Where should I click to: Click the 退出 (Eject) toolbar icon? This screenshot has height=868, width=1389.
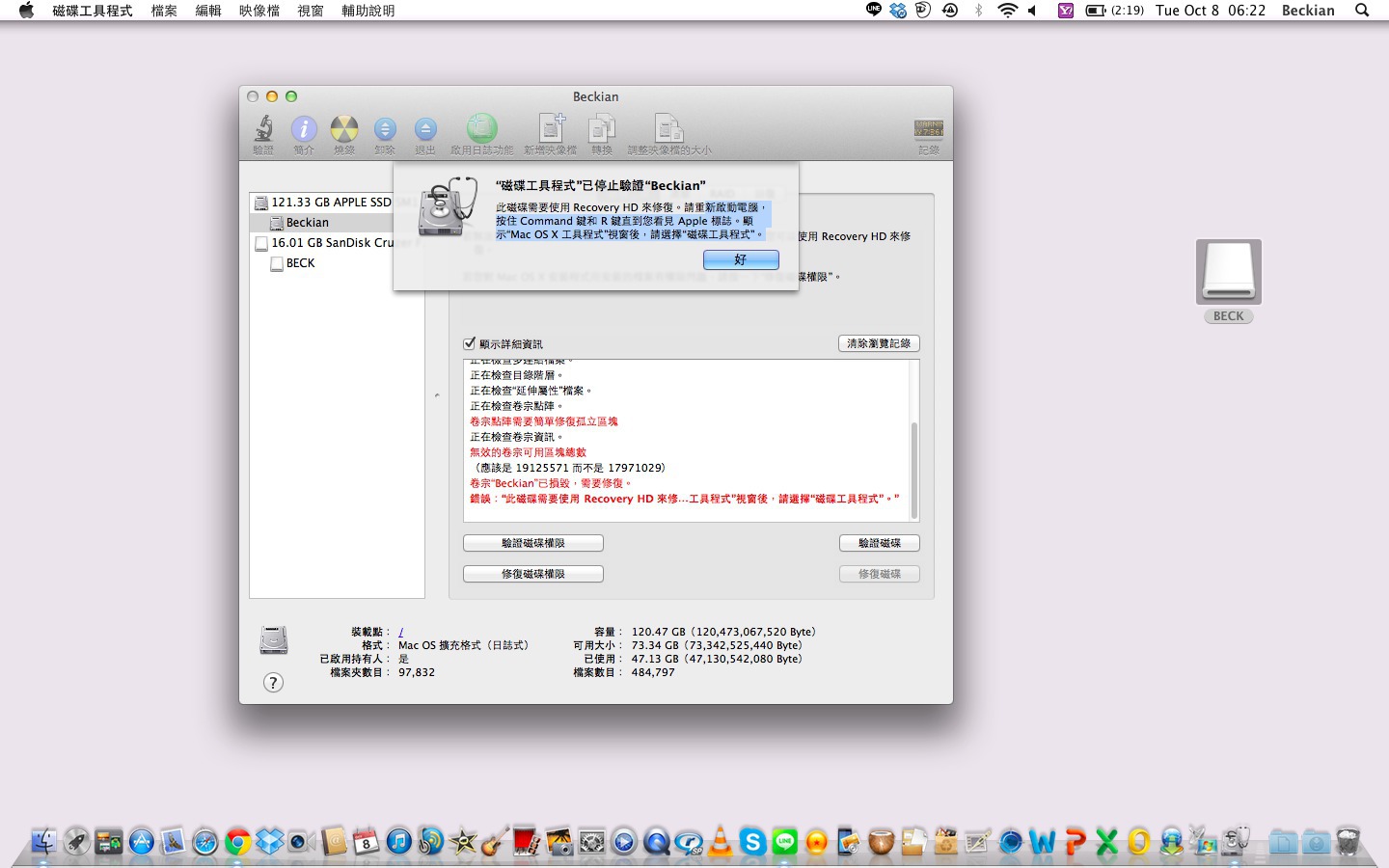click(425, 134)
